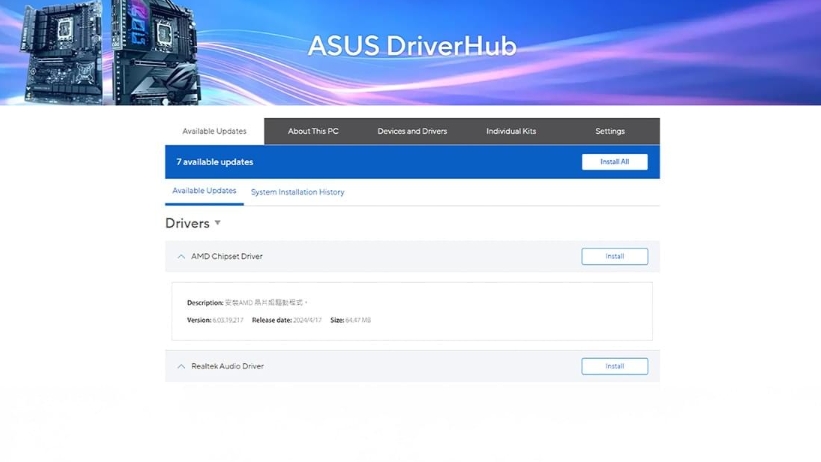The height and width of the screenshot is (462, 821).
Task: Open the Settings tab
Action: pyautogui.click(x=610, y=131)
